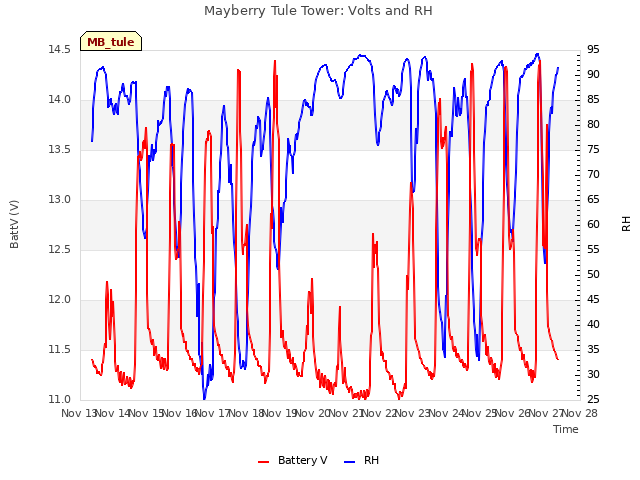The image size is (640, 480).
Task: Click the 45 right axis value
Action: tap(593, 300)
